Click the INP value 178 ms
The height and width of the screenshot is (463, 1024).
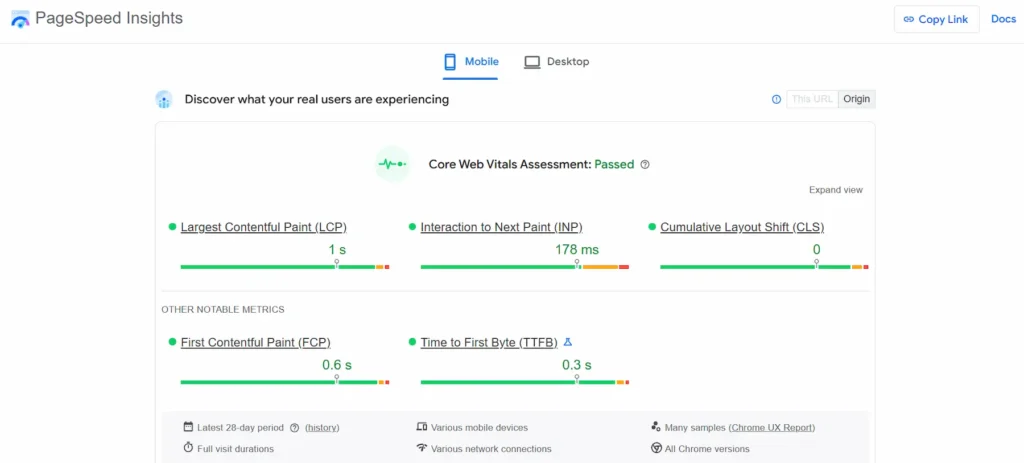pyautogui.click(x=577, y=249)
